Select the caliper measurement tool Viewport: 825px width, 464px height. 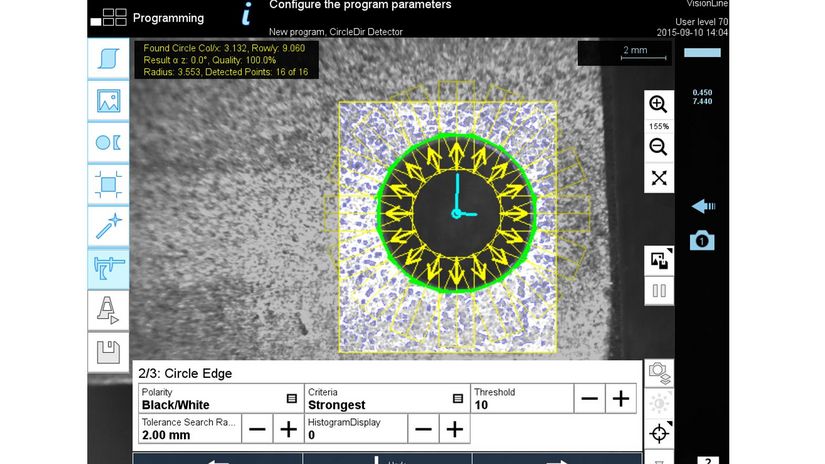[x=108, y=268]
